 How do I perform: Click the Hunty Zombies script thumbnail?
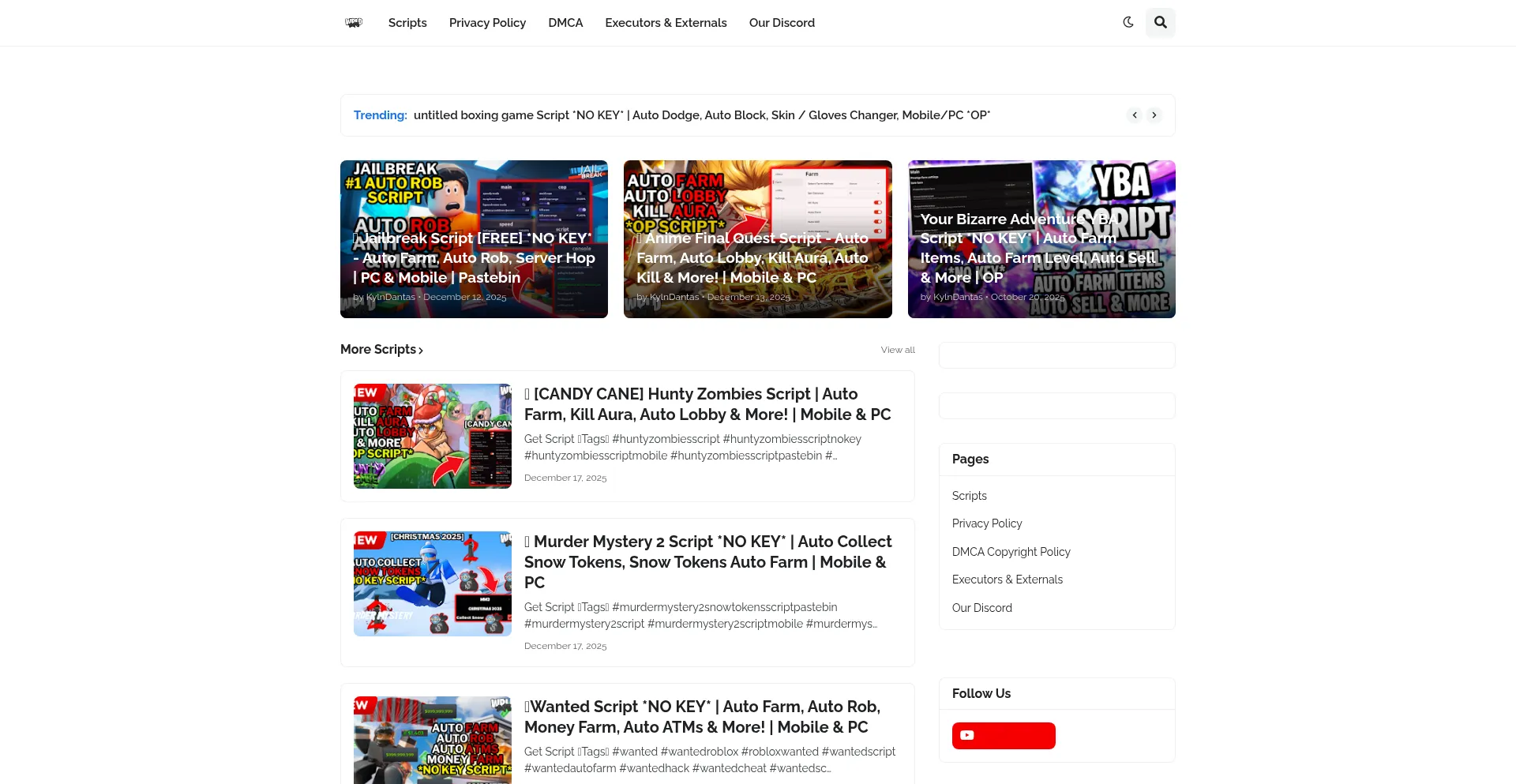coord(432,436)
